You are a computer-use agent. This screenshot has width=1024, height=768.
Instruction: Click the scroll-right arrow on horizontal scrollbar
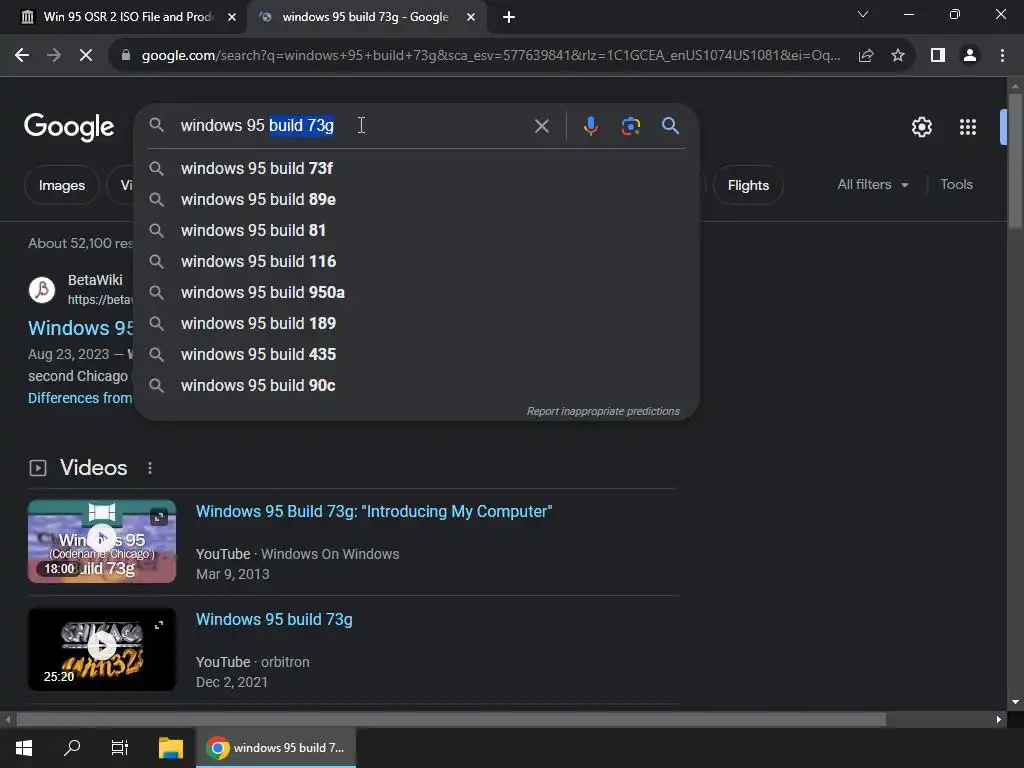(x=999, y=720)
